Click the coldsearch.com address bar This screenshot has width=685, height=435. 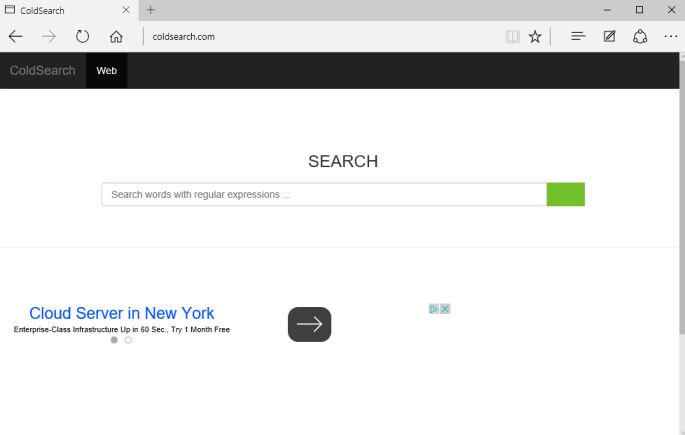[323, 37]
